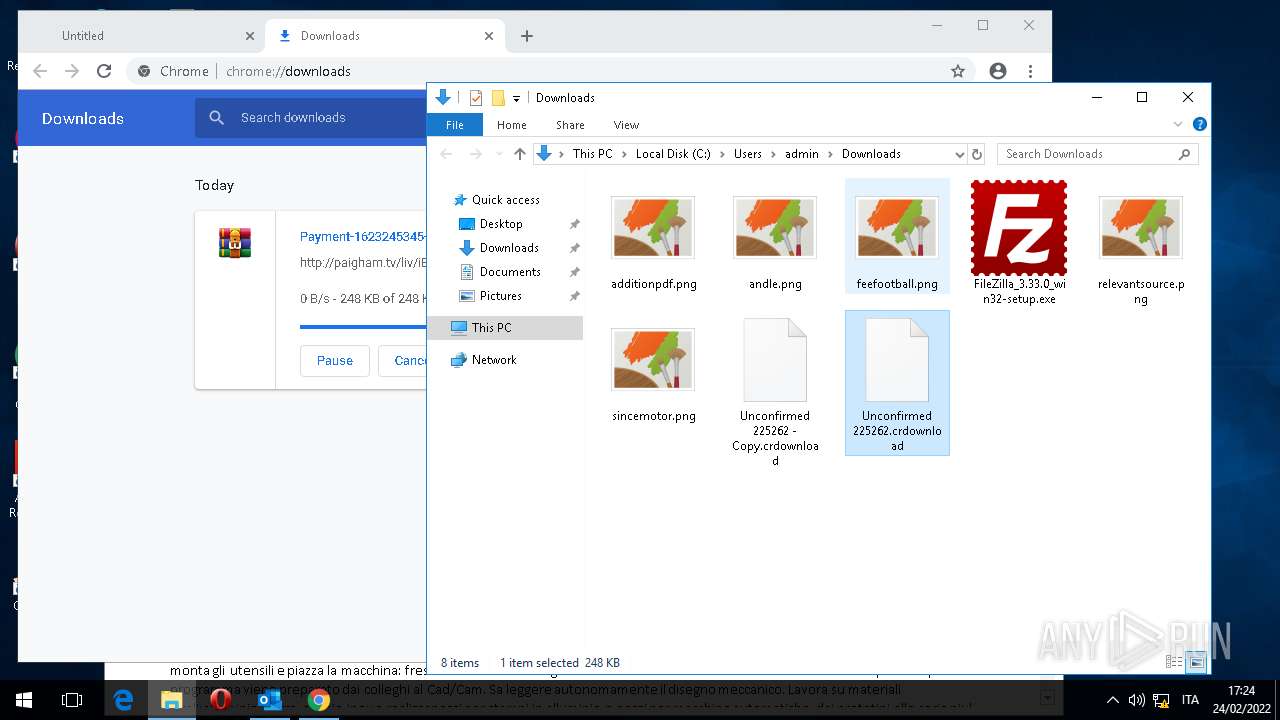Open recent locations dropdown in Explorer
1280x720 pixels.
498,154
